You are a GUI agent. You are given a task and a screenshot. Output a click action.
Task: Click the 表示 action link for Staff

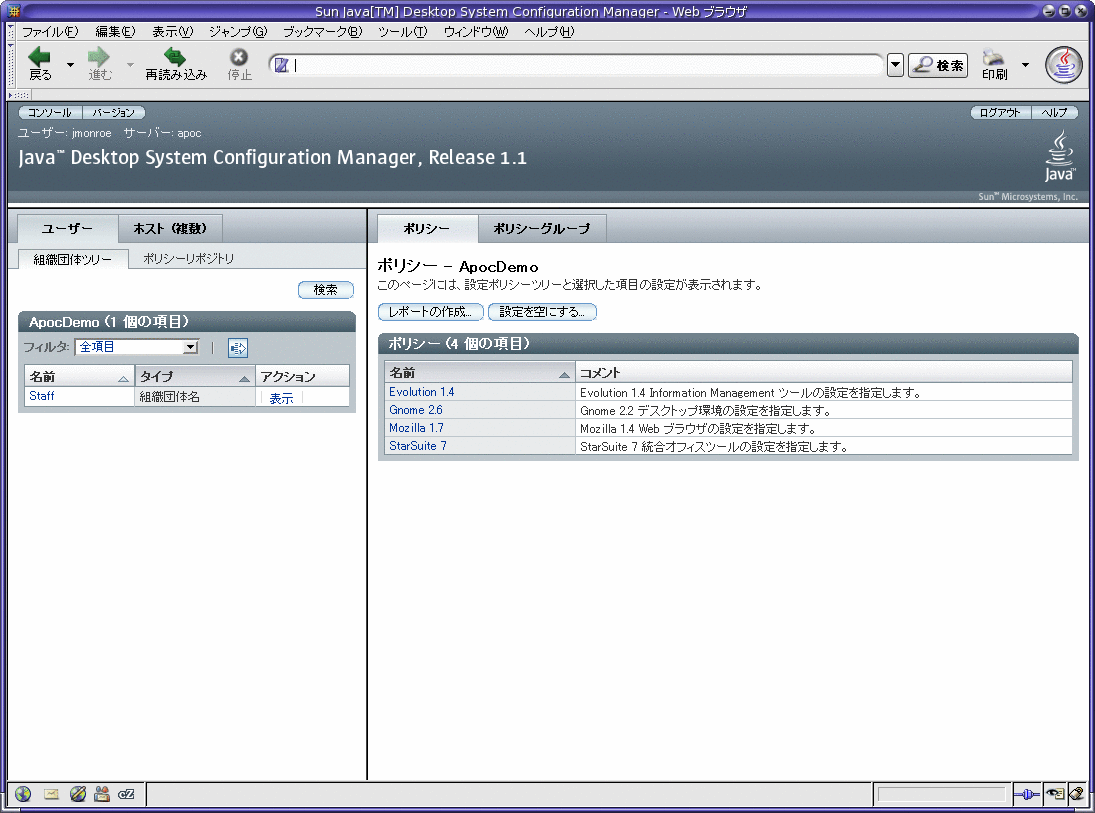pyautogui.click(x=281, y=398)
